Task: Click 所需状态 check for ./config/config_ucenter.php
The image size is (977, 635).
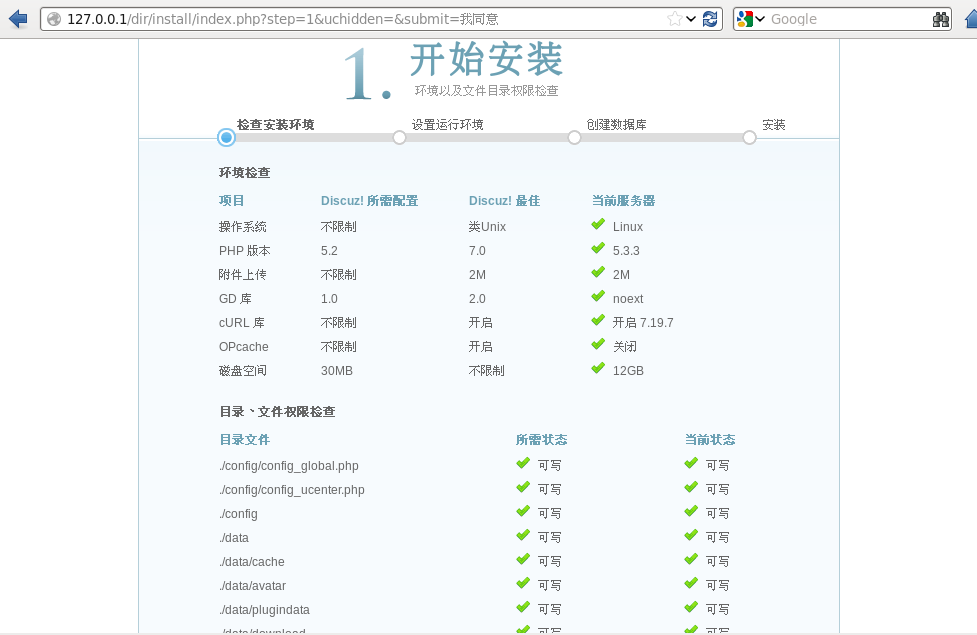Action: coord(523,487)
